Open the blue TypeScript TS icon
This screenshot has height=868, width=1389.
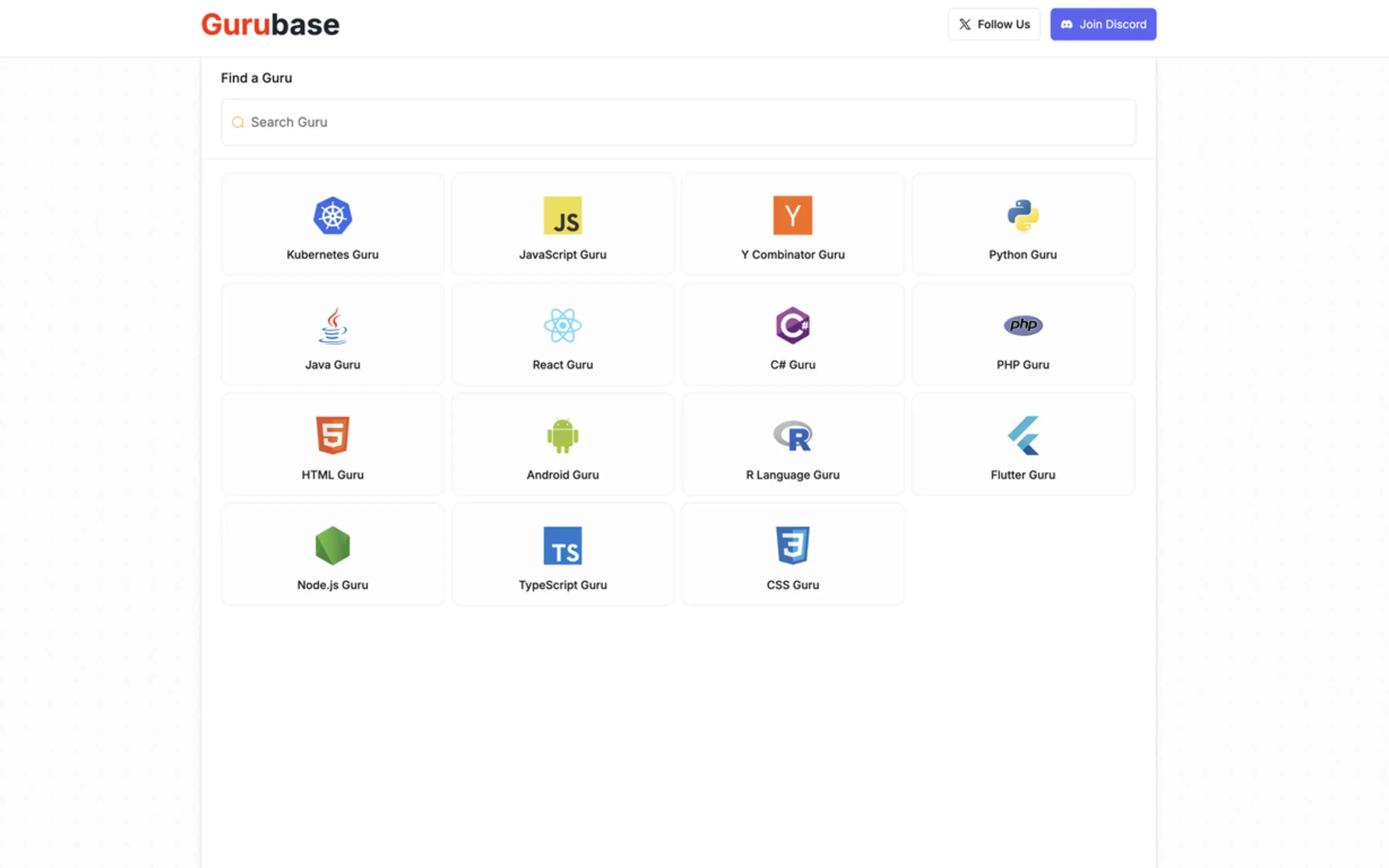pyautogui.click(x=562, y=546)
